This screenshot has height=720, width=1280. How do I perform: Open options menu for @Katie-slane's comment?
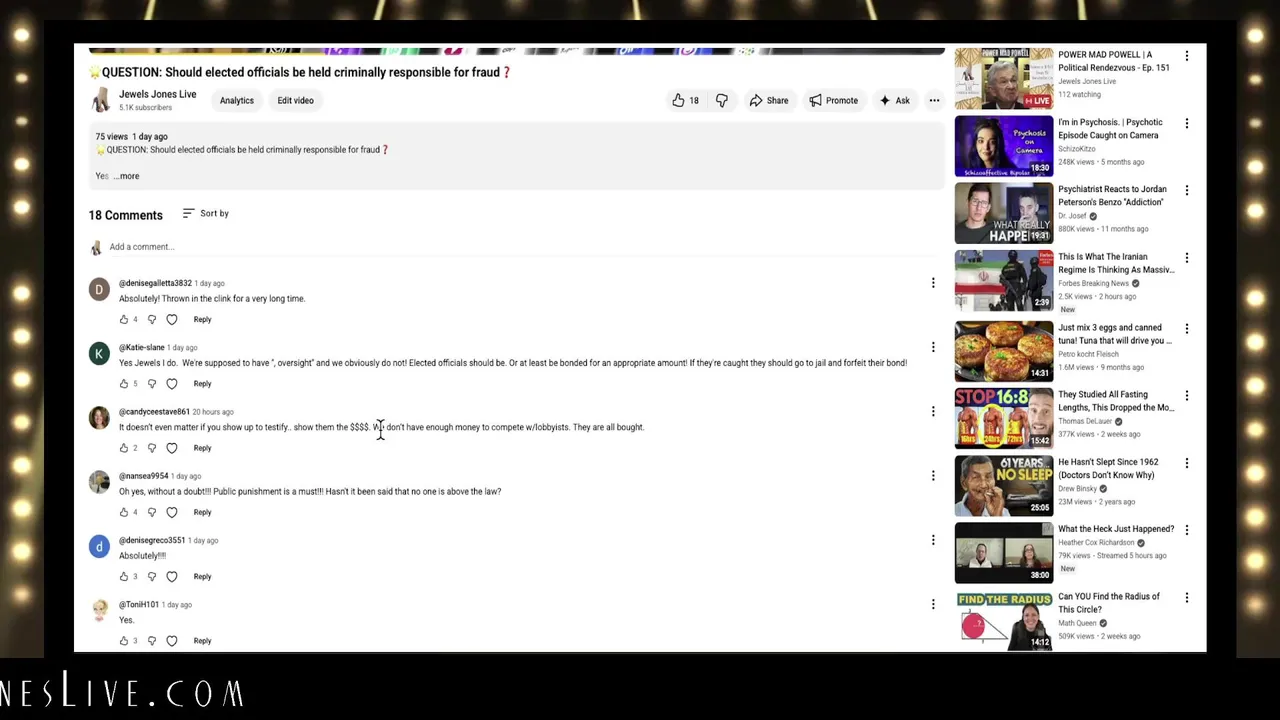click(x=933, y=347)
